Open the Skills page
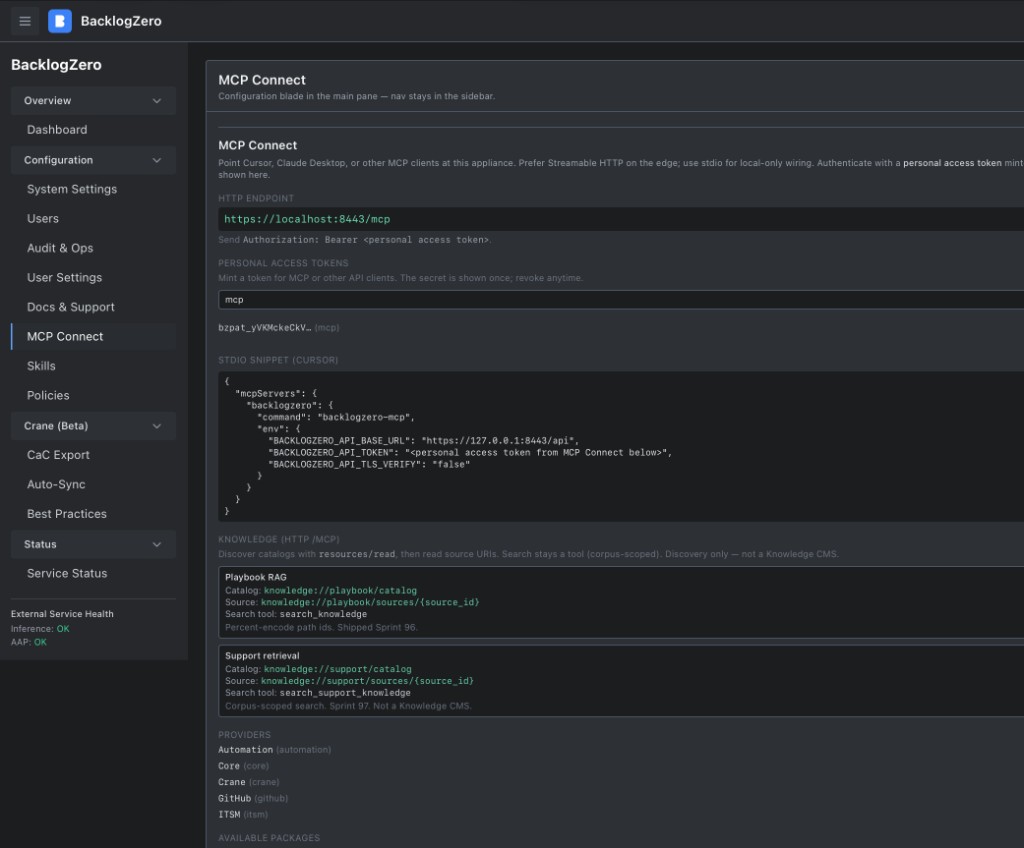 (93, 366)
